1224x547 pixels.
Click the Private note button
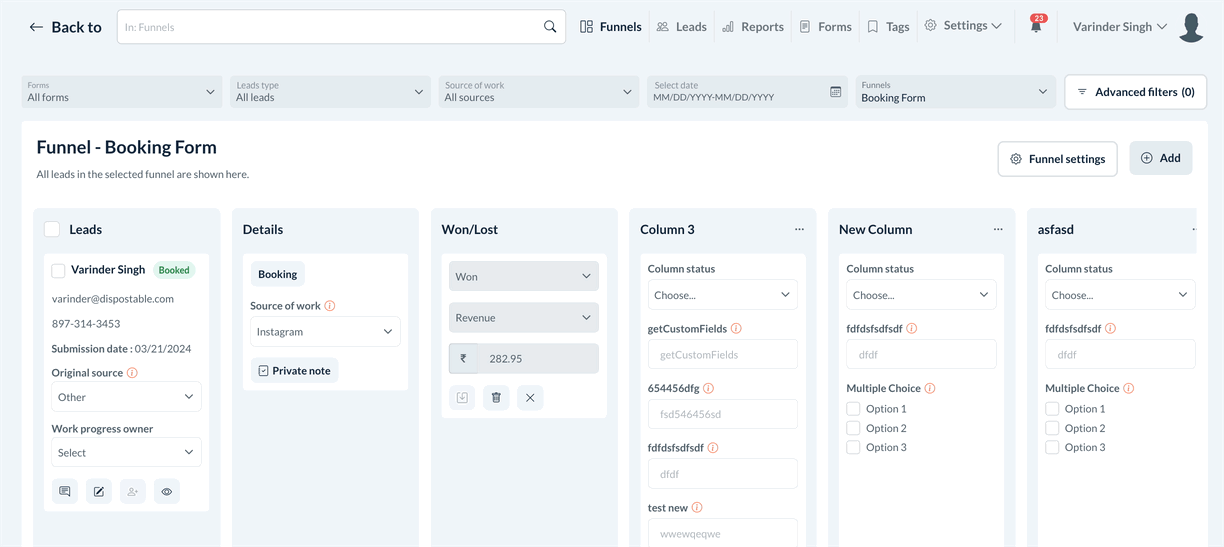coord(294,371)
